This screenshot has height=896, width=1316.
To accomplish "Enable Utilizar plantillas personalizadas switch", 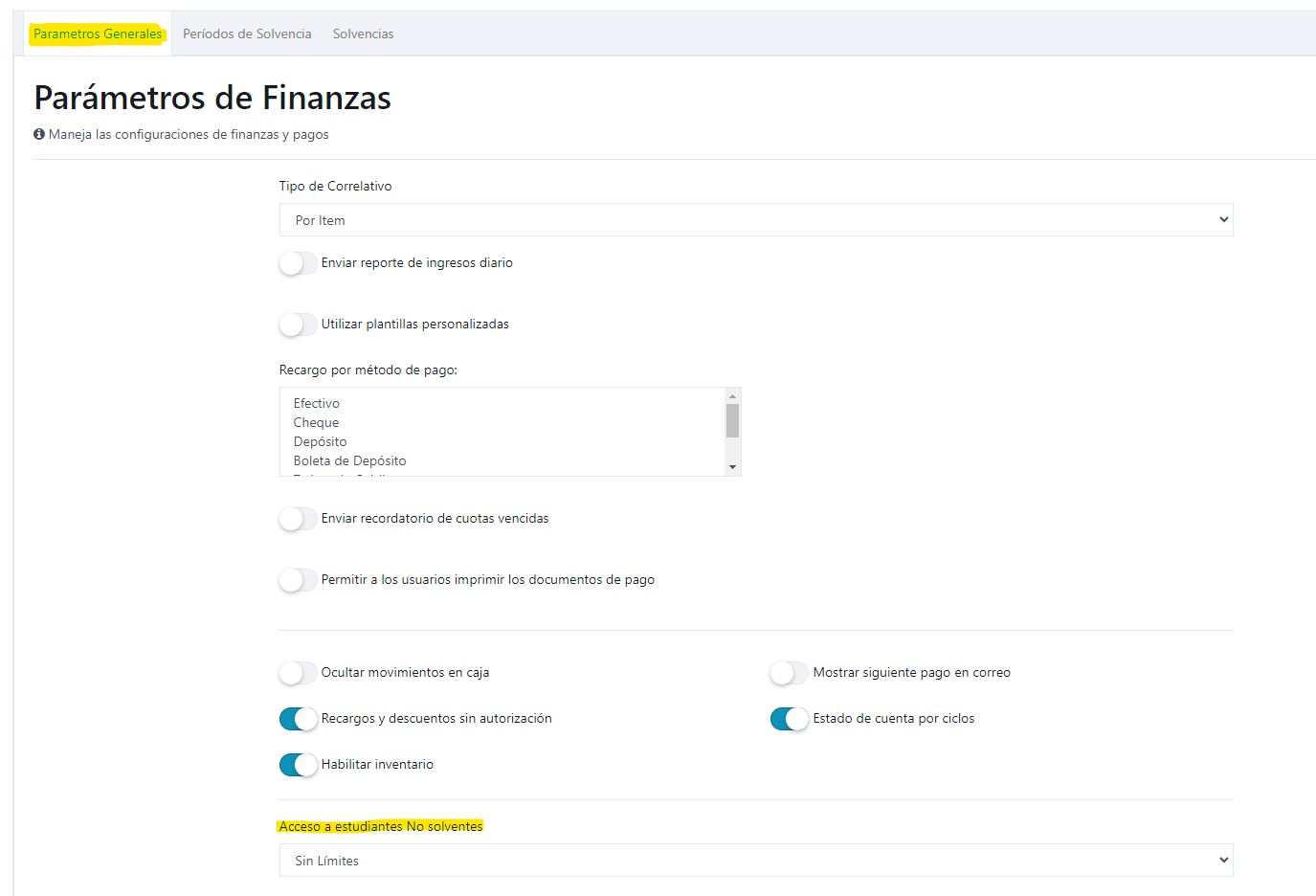I will (x=298, y=325).
